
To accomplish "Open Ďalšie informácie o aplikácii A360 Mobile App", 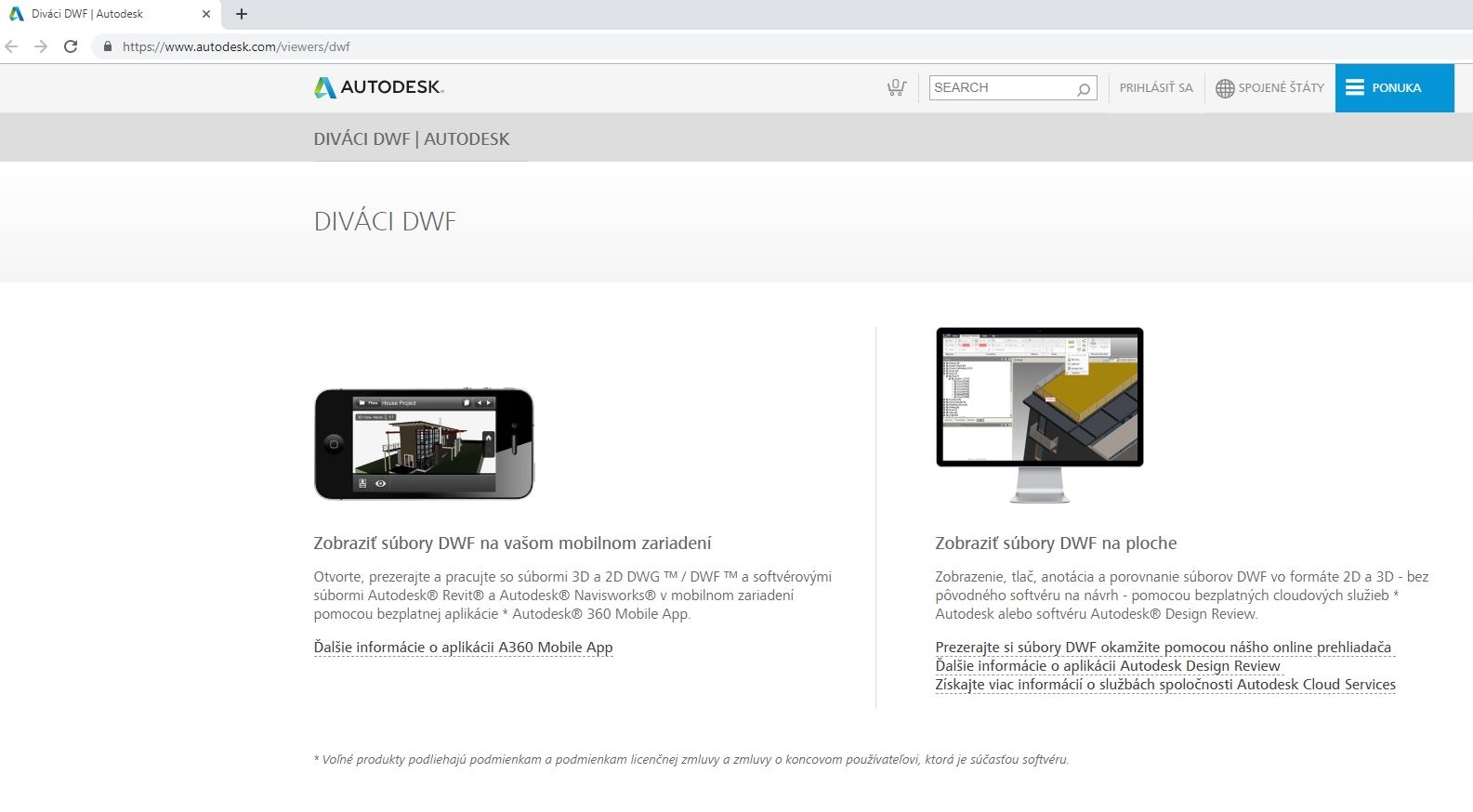I will pos(463,648).
